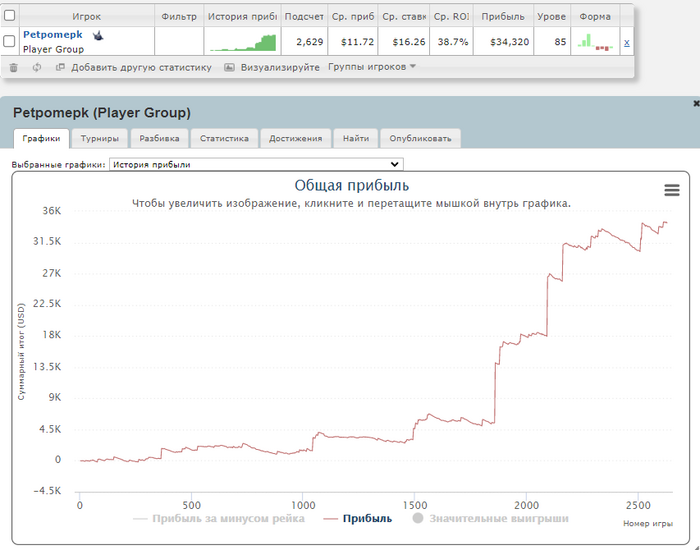The image size is (700, 550).
Task: Open the Разбивка tab
Action: (x=159, y=138)
